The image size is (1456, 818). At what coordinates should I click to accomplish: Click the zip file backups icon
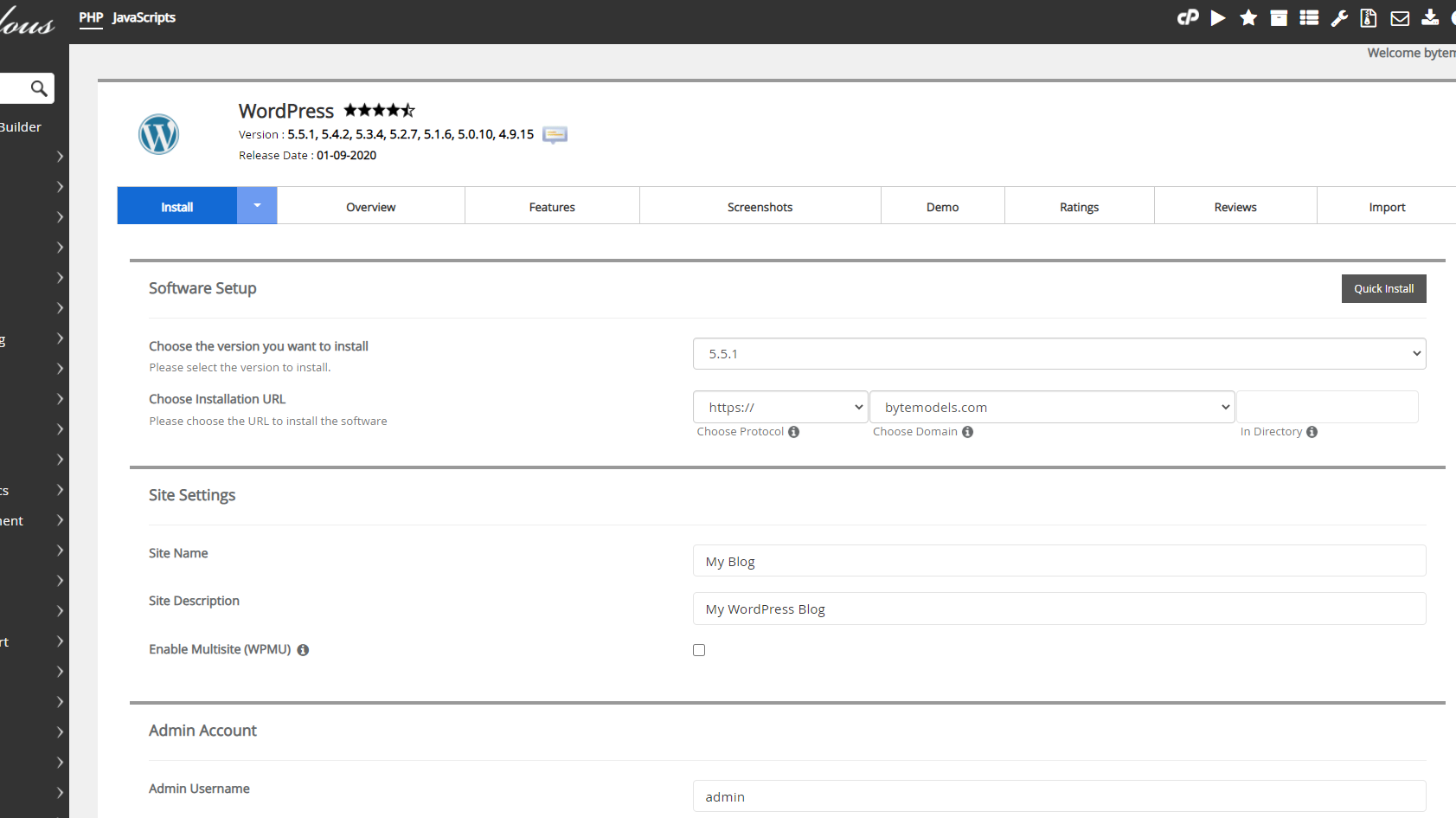pyautogui.click(x=1369, y=17)
